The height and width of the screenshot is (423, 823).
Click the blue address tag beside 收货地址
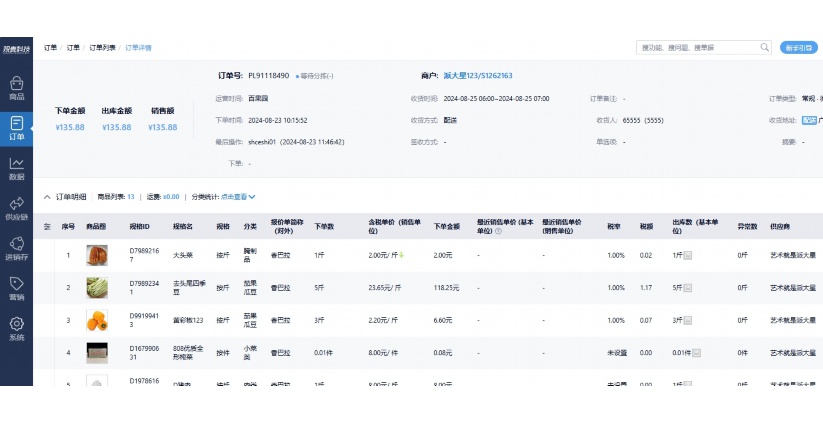(809, 120)
